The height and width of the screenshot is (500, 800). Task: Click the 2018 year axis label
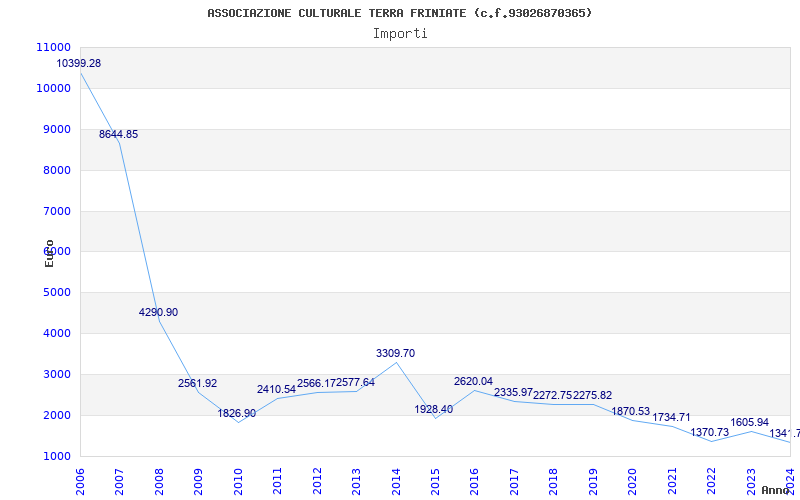(554, 482)
